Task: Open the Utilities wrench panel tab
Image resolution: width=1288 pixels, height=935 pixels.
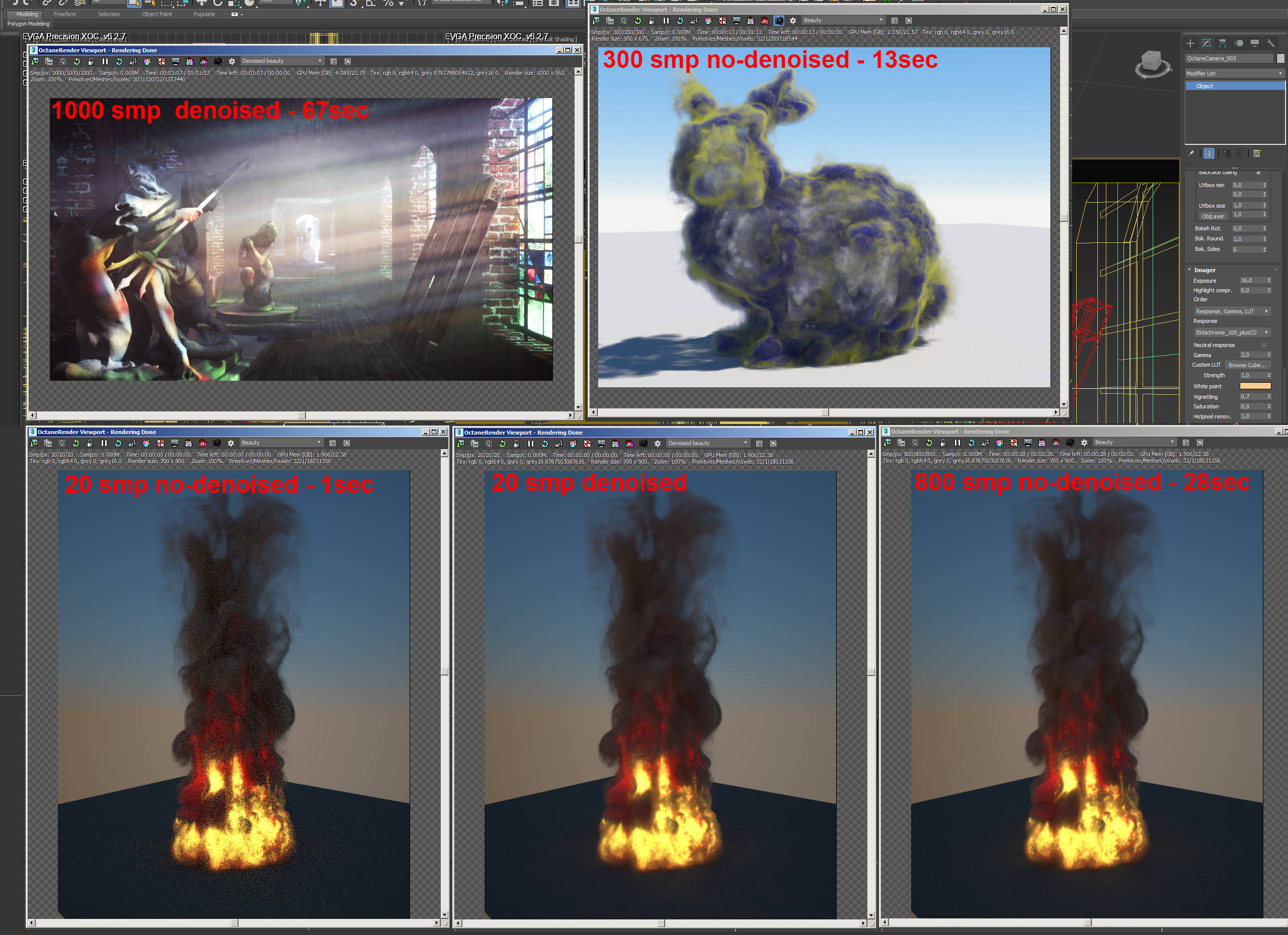Action: click(x=1271, y=43)
